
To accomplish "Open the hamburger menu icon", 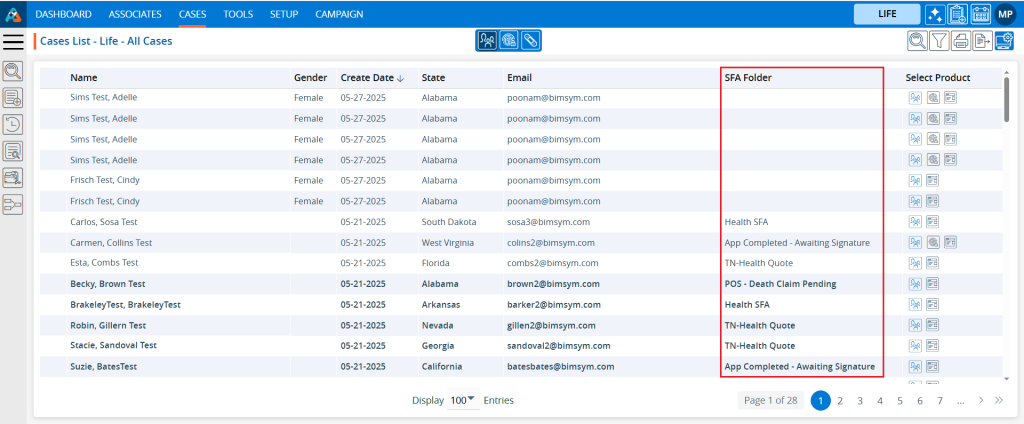I will click(x=13, y=41).
